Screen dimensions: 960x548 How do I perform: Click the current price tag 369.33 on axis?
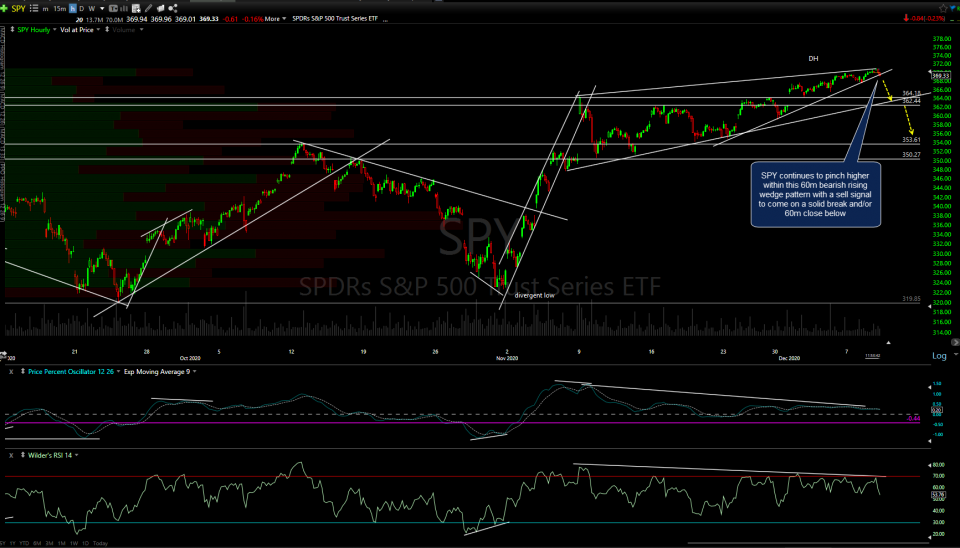coord(941,76)
